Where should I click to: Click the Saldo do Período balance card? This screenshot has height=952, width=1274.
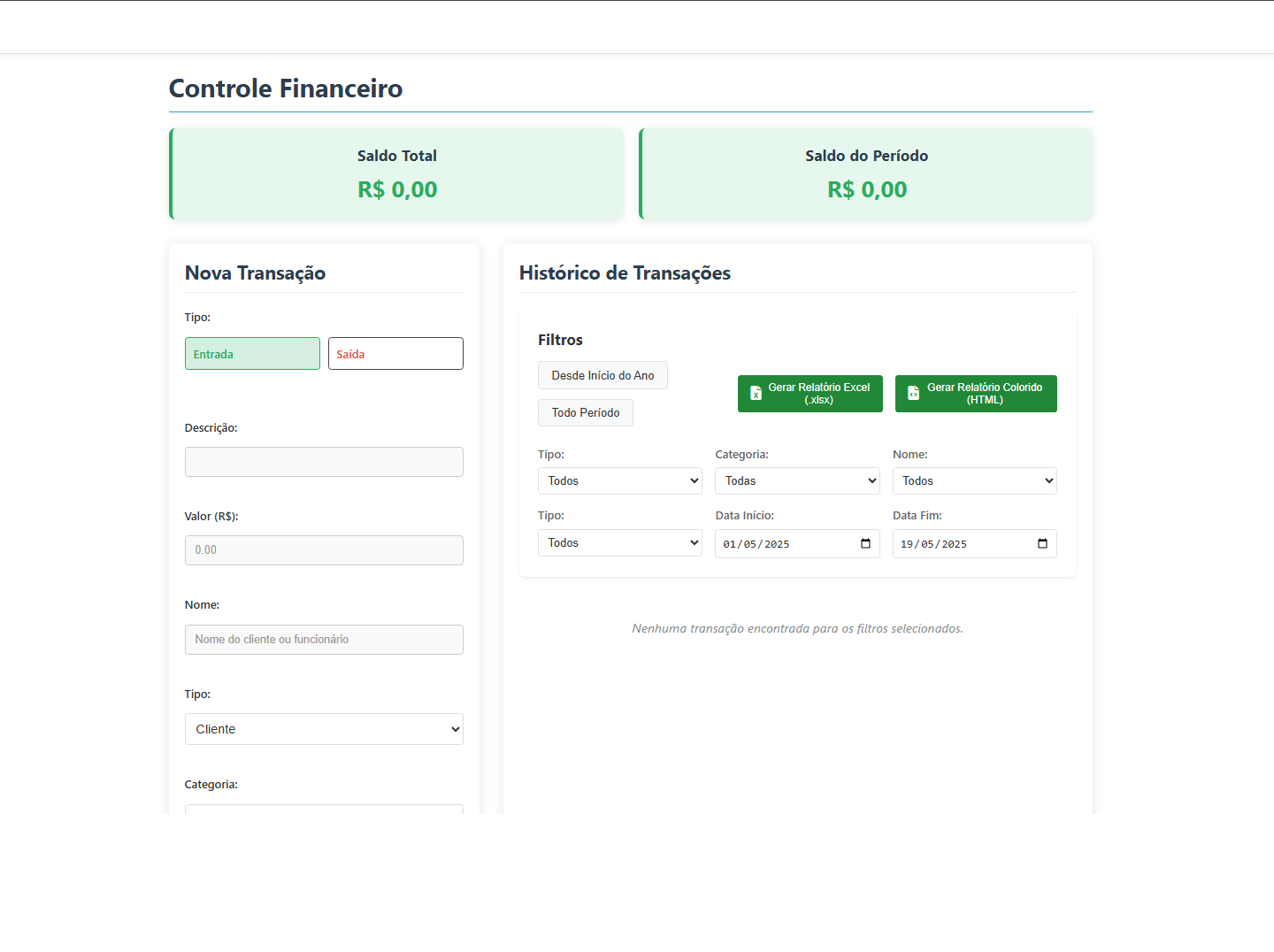tap(866, 173)
